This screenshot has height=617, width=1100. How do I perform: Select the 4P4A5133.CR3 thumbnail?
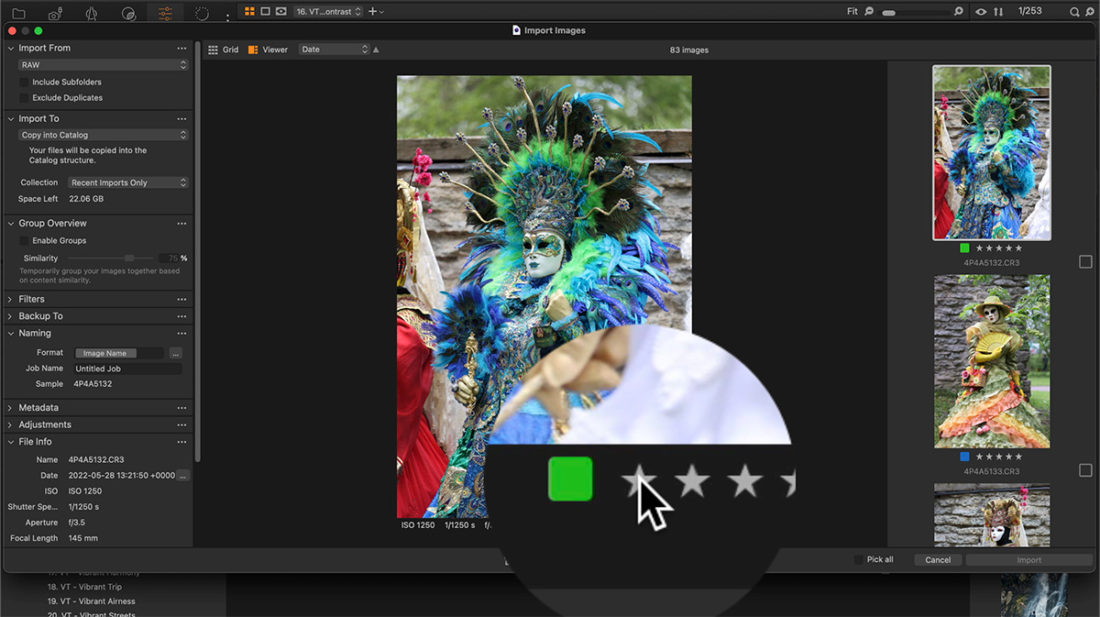click(992, 361)
